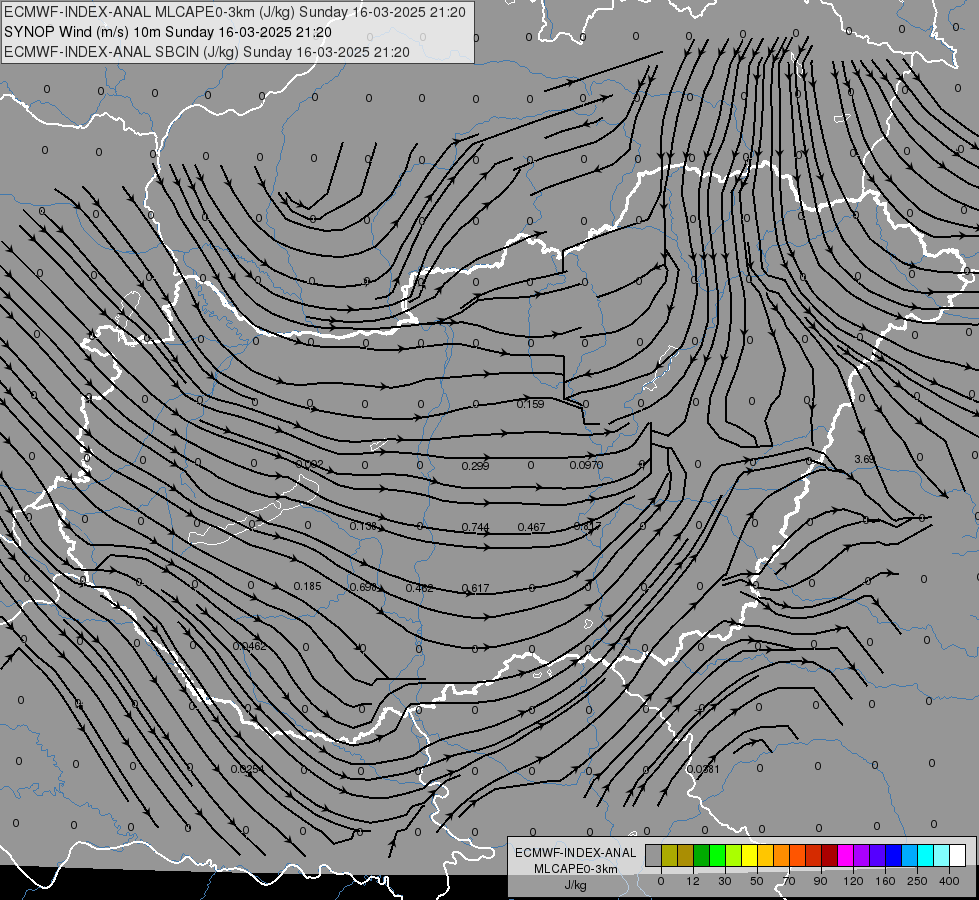Choose the bright green legend swatch
This screenshot has width=979, height=900.
(x=717, y=855)
